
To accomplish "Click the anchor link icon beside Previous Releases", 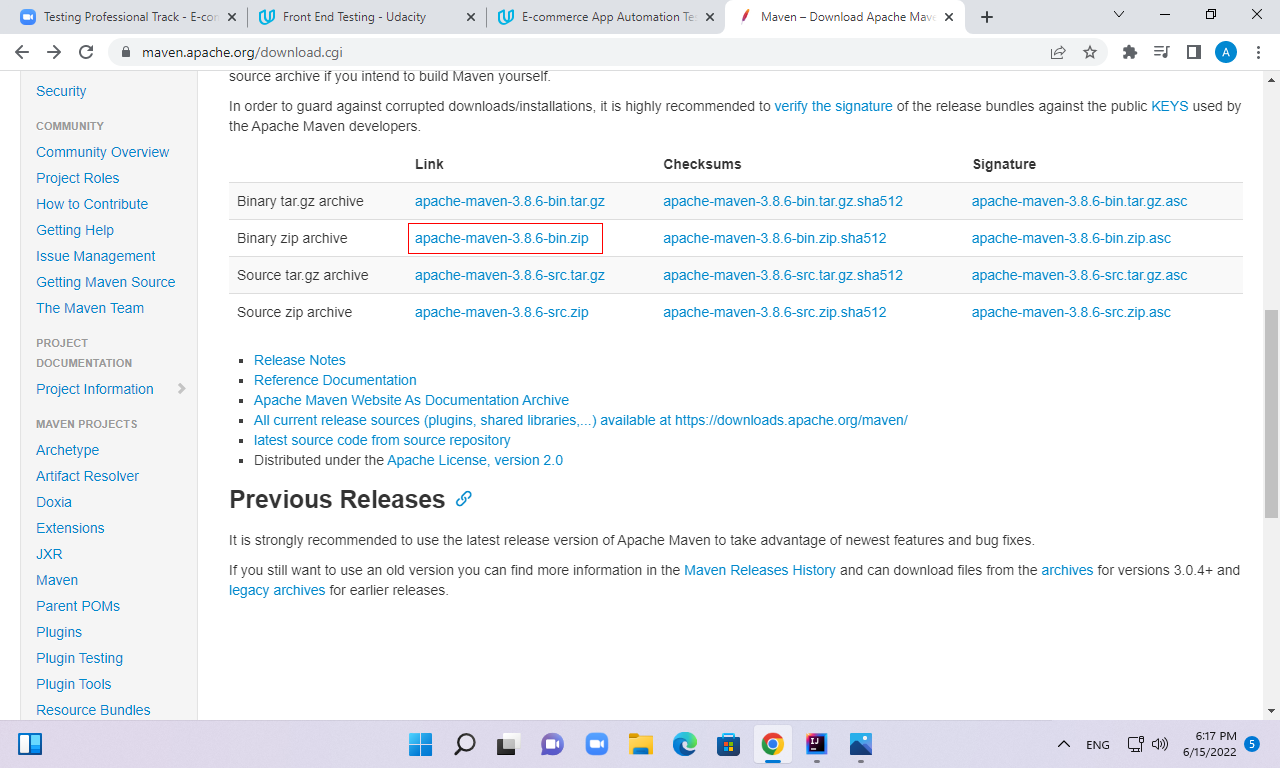I will click(464, 498).
